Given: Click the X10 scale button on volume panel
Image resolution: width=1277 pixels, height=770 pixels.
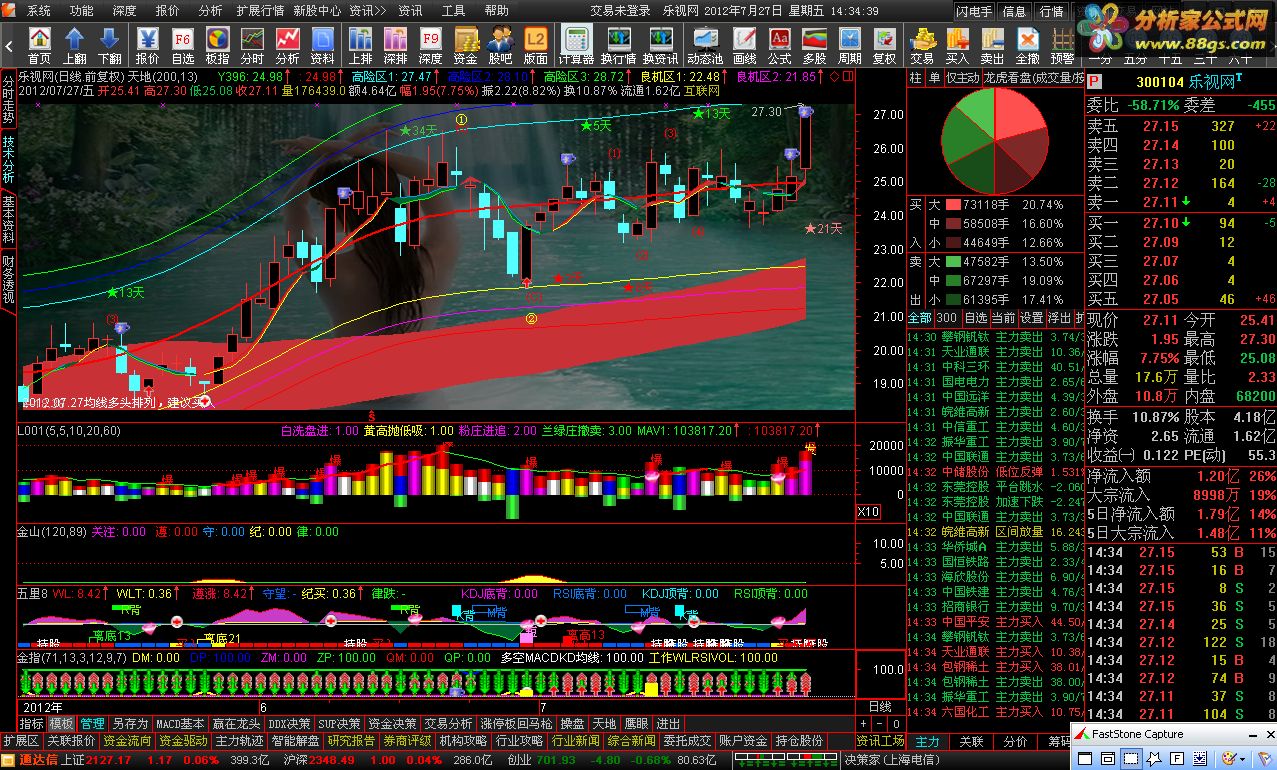Looking at the screenshot, I should 869,511.
